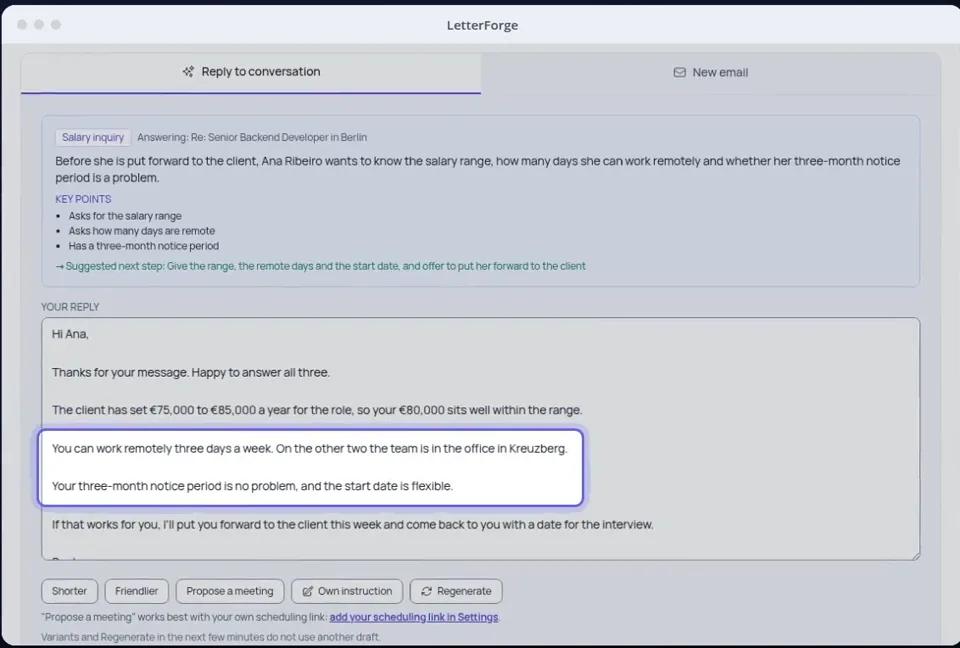
Task: Click the Suggested next step line
Action: point(320,266)
